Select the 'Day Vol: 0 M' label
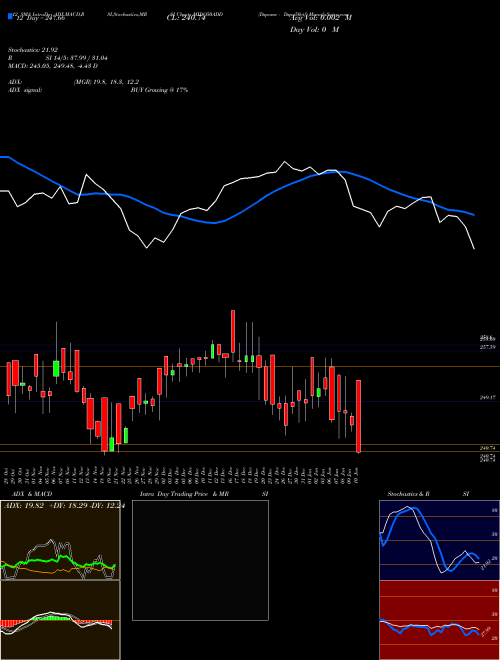The height and width of the screenshot is (660, 500). click(314, 29)
